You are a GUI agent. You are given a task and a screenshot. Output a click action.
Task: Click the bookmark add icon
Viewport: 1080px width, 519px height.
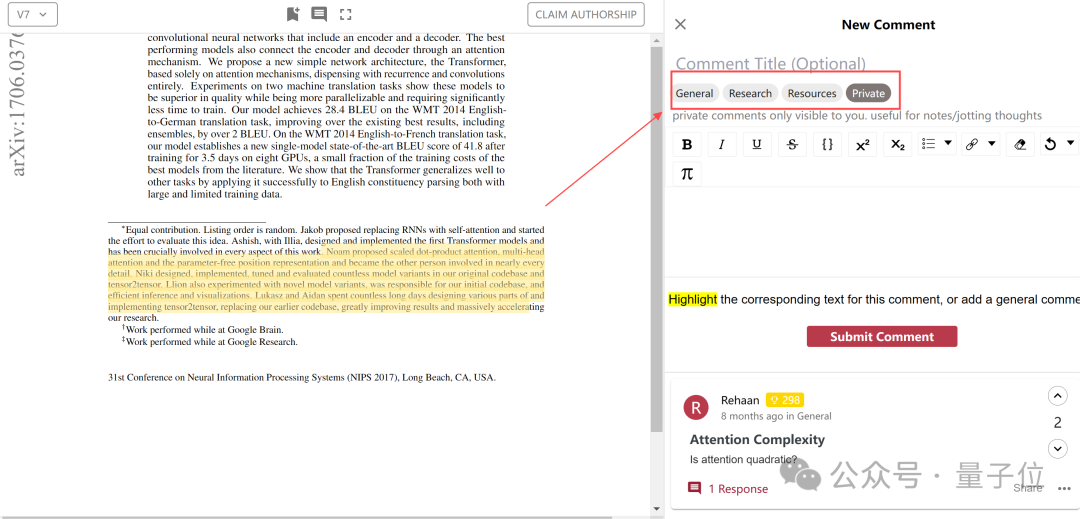(293, 14)
